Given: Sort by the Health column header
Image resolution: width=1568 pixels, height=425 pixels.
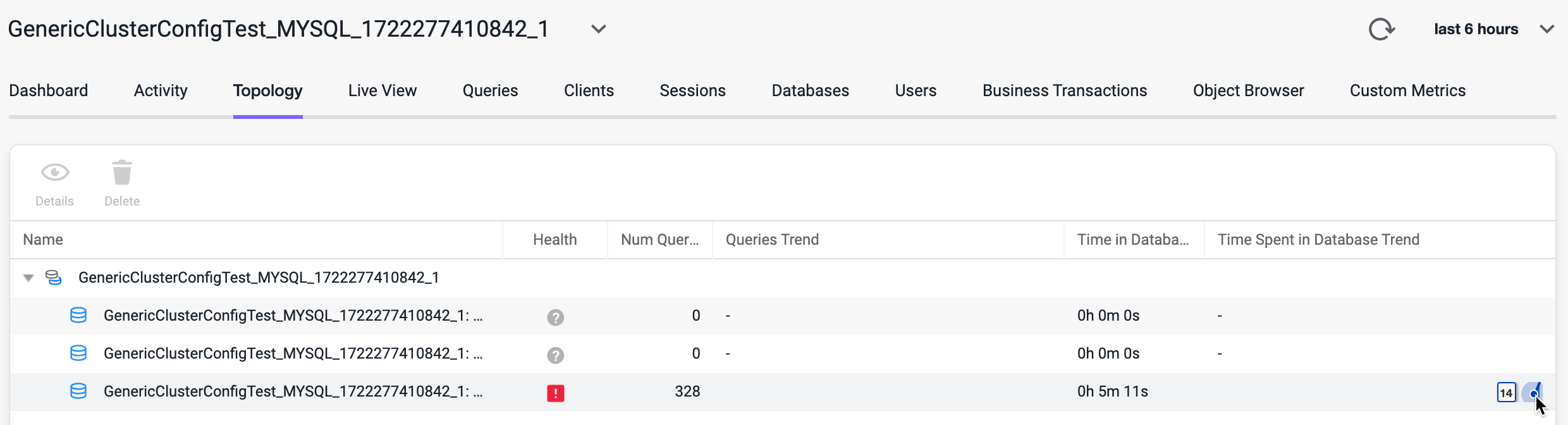Looking at the screenshot, I should pyautogui.click(x=555, y=240).
